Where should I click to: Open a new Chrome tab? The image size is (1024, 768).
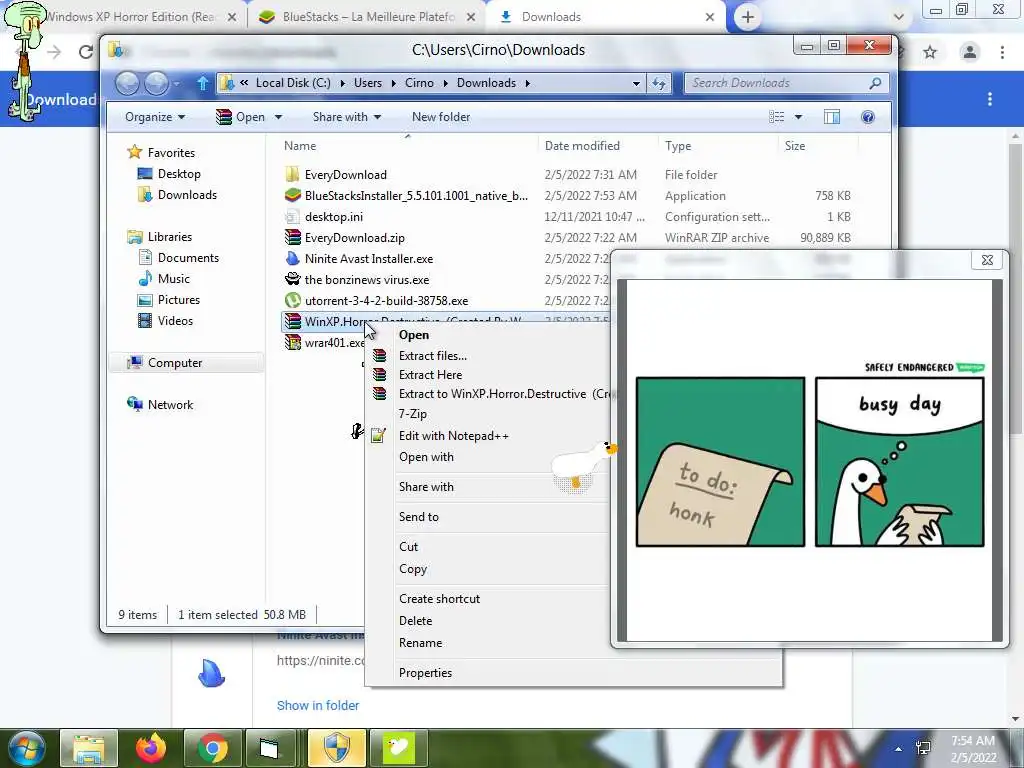click(x=748, y=17)
